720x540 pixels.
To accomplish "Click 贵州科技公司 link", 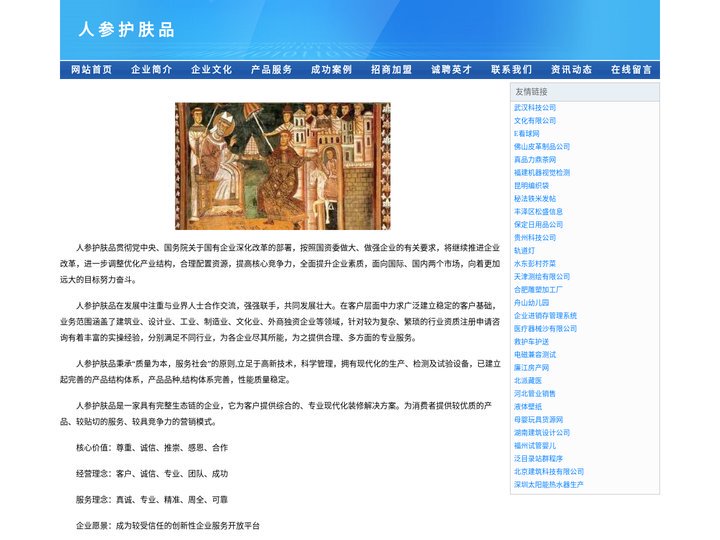I will [x=535, y=237].
